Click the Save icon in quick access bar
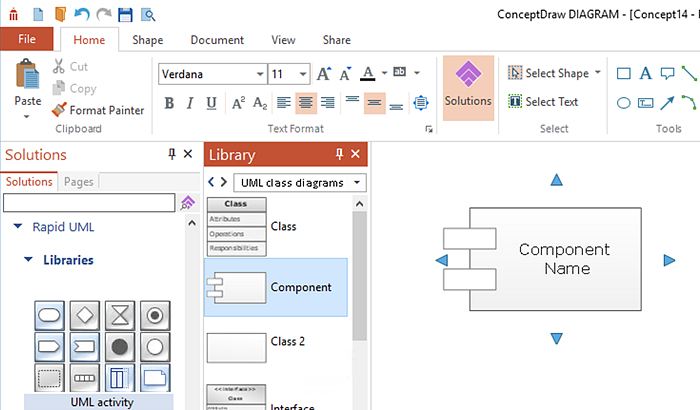The image size is (700, 410). click(x=125, y=15)
